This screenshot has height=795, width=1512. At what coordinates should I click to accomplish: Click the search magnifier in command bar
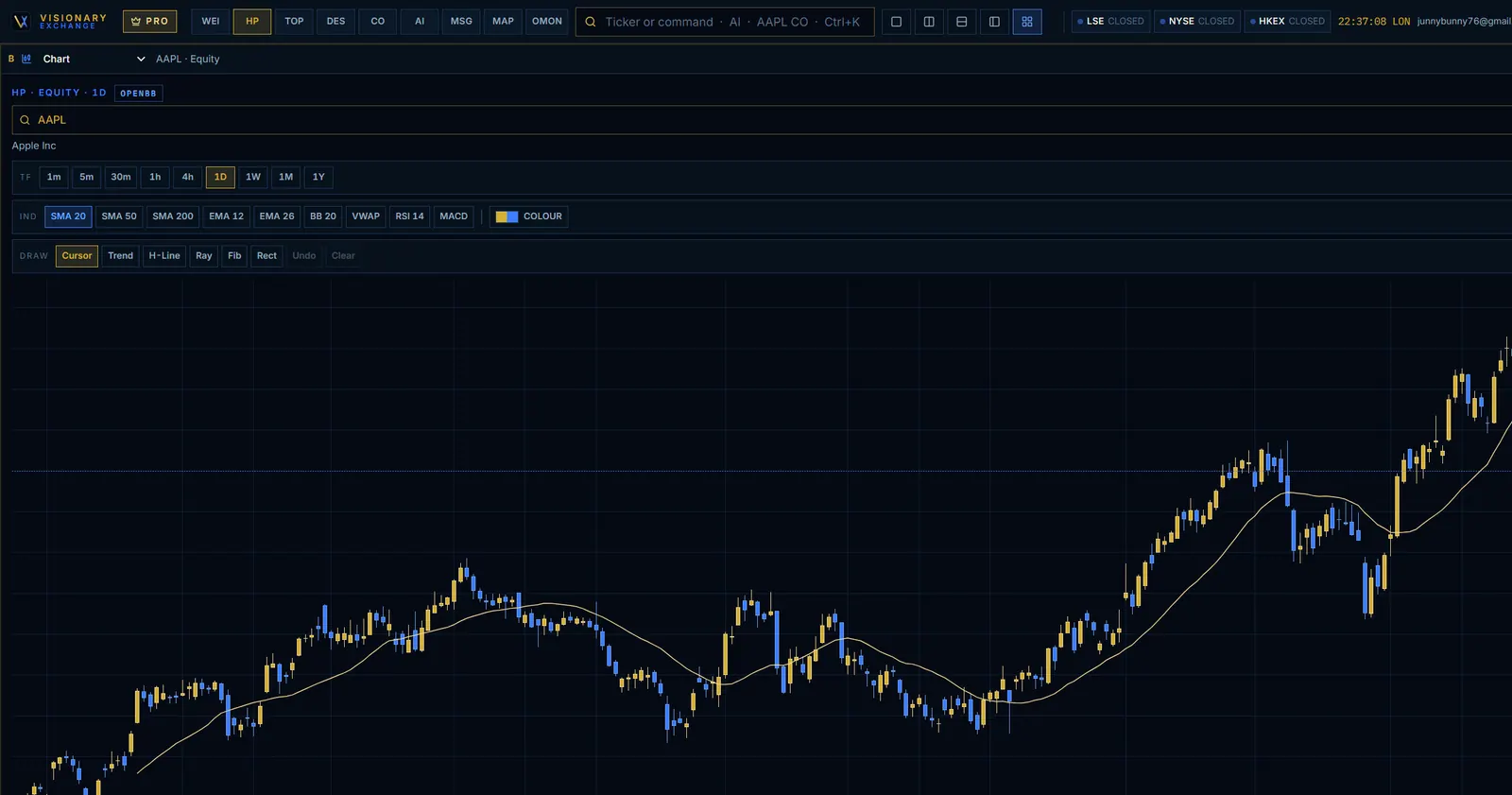(591, 22)
